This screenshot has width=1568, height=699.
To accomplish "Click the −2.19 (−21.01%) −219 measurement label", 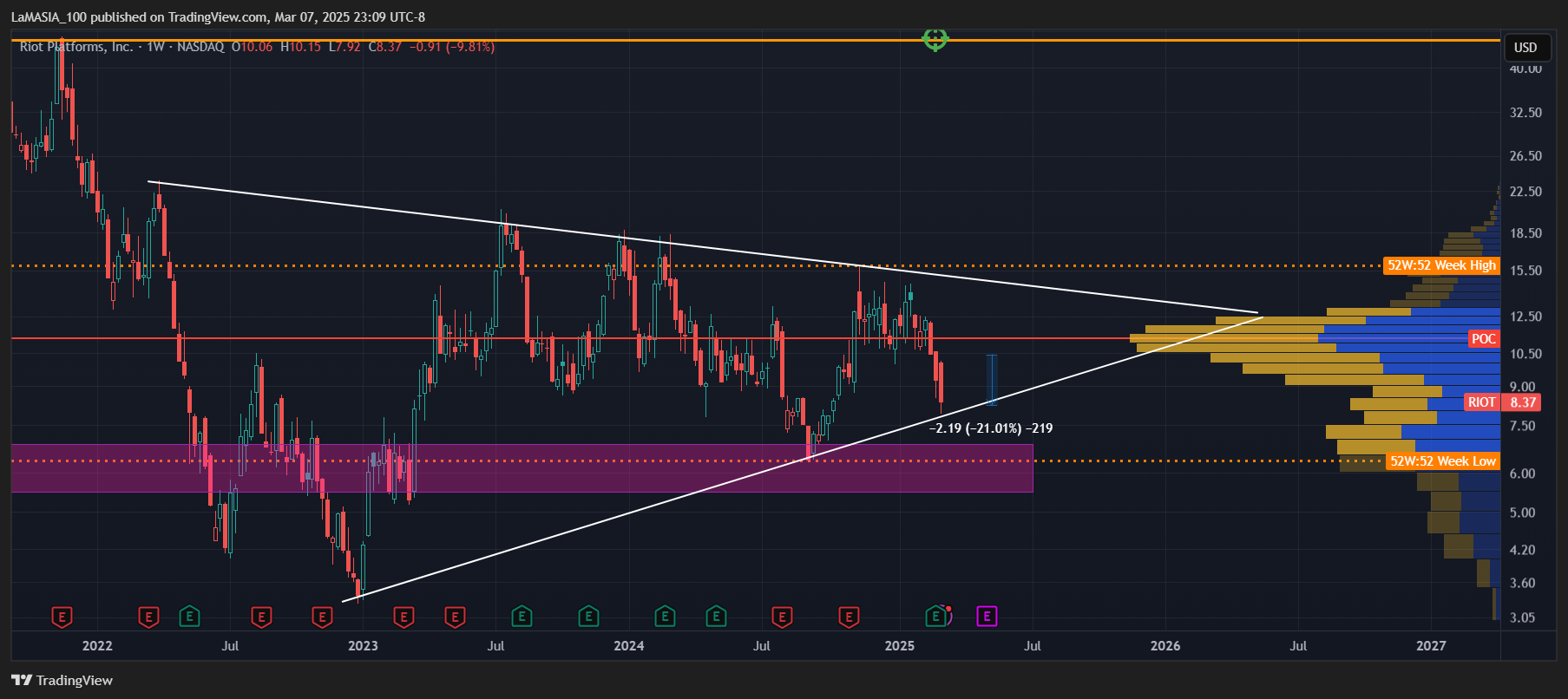I will (x=991, y=428).
